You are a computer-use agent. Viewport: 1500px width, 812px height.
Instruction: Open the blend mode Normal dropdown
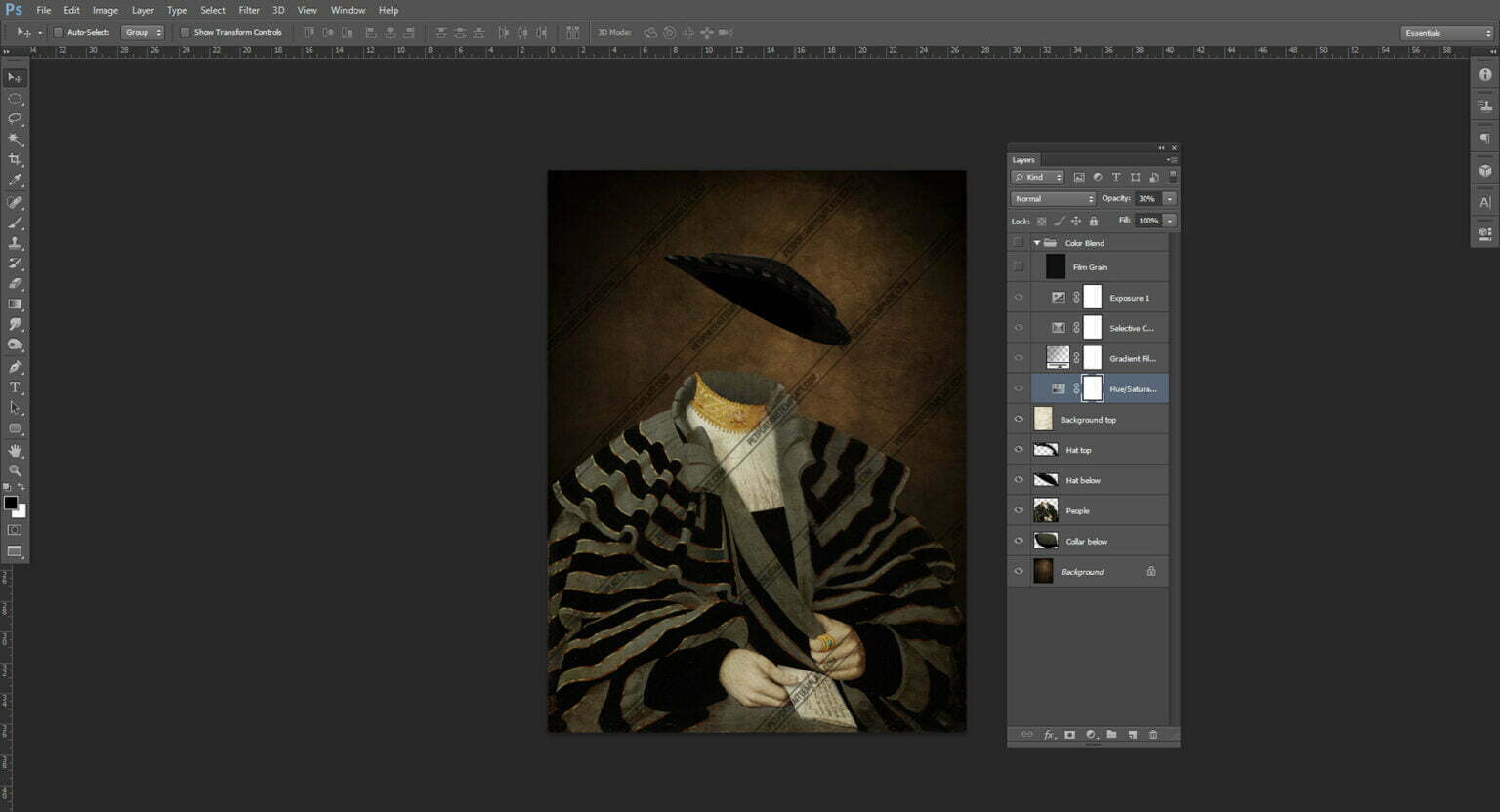click(x=1053, y=199)
